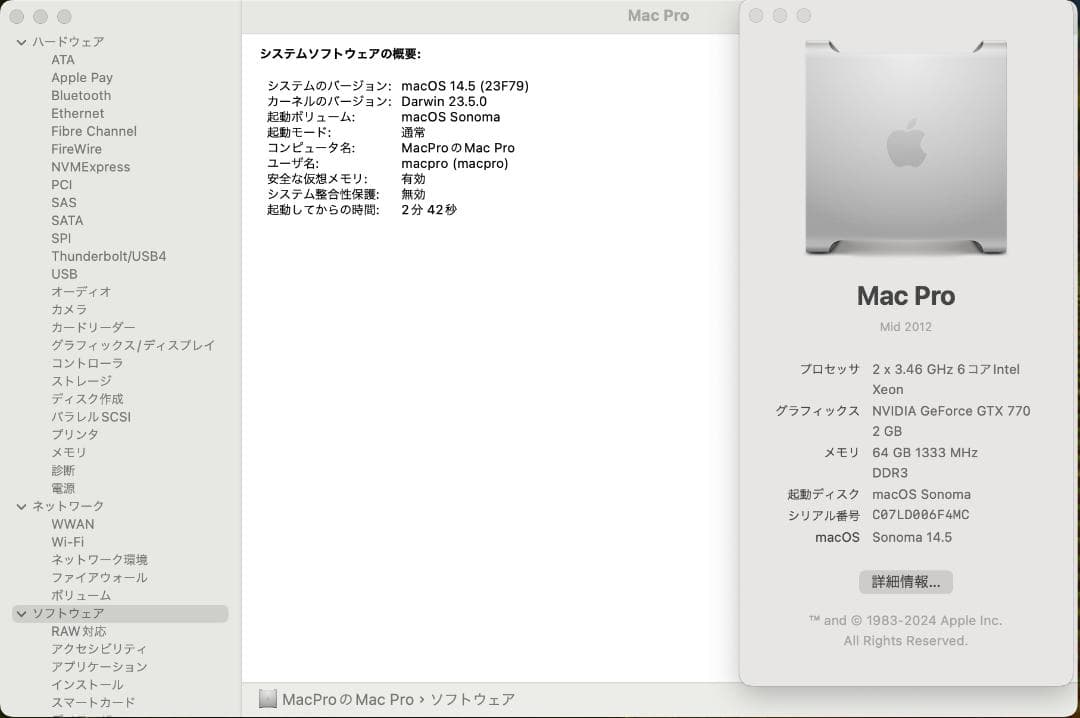Open RAW対応 under software
Screen dimensions: 1080x718
(x=79, y=632)
